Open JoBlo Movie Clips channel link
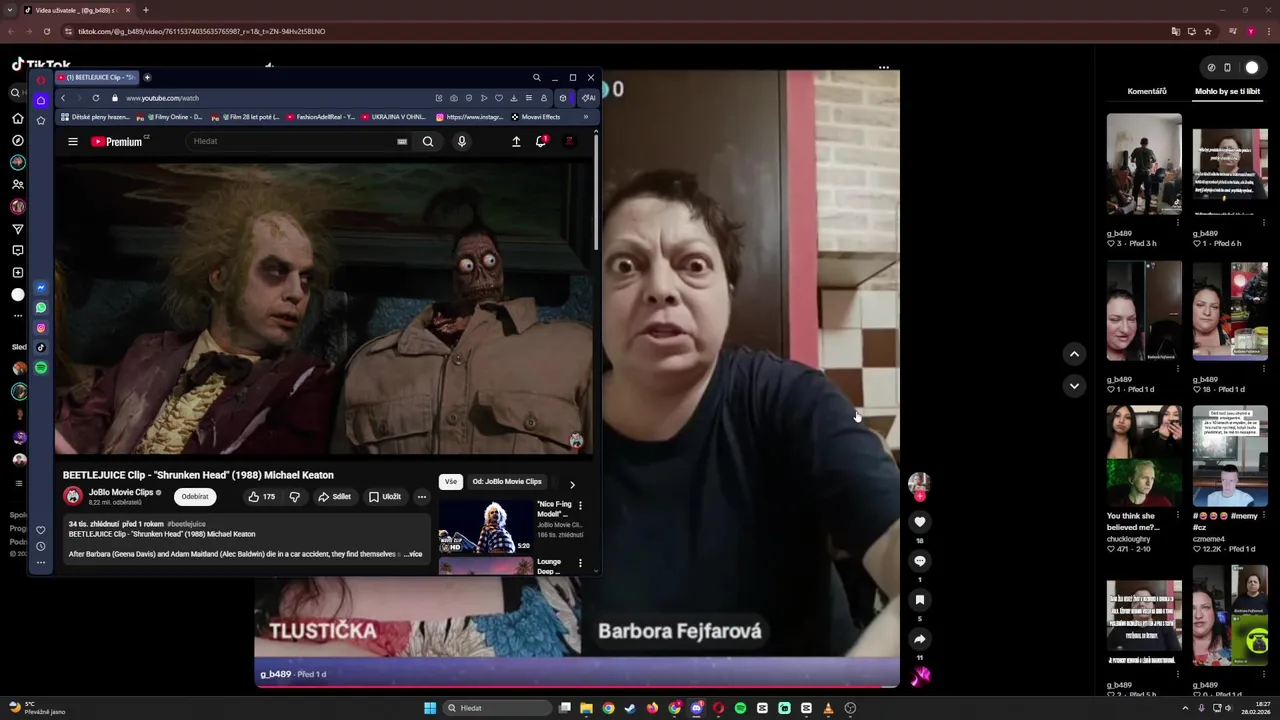Screen dimensions: 1280x720 (121, 492)
